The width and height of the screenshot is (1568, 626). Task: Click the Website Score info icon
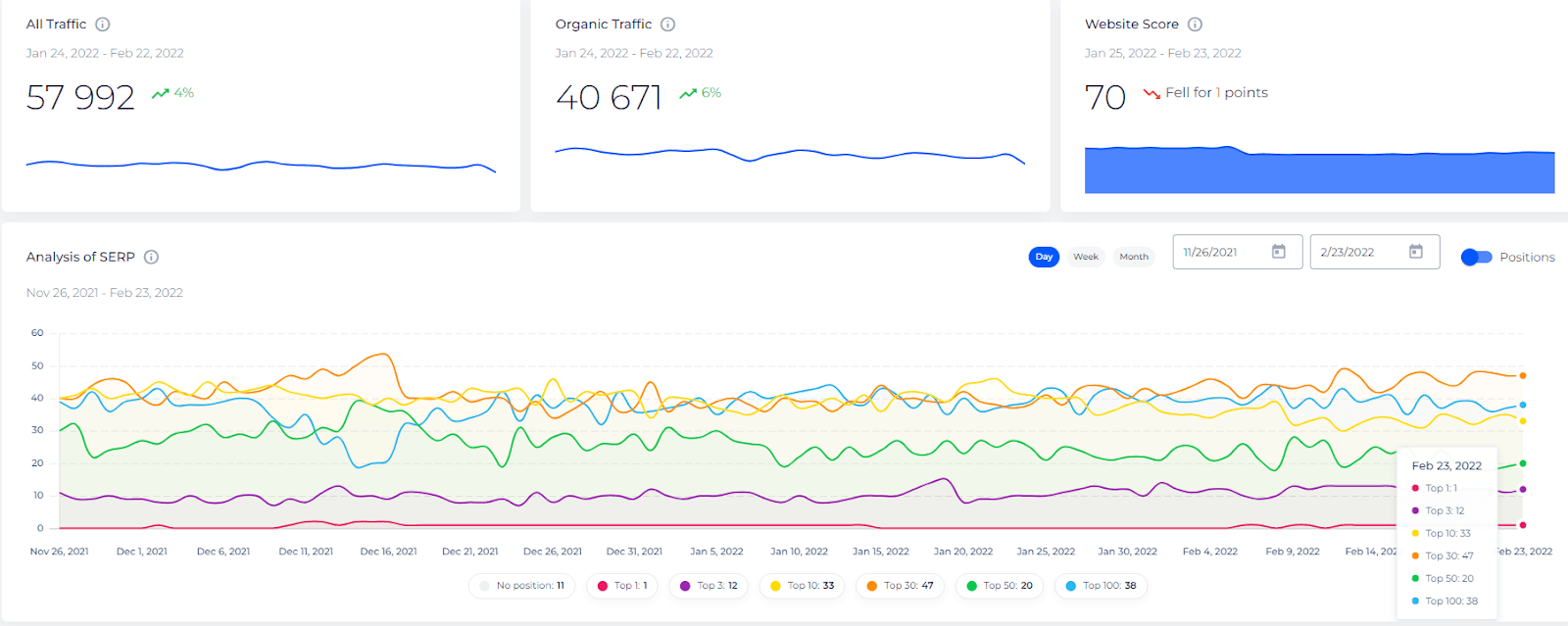pyautogui.click(x=1195, y=24)
